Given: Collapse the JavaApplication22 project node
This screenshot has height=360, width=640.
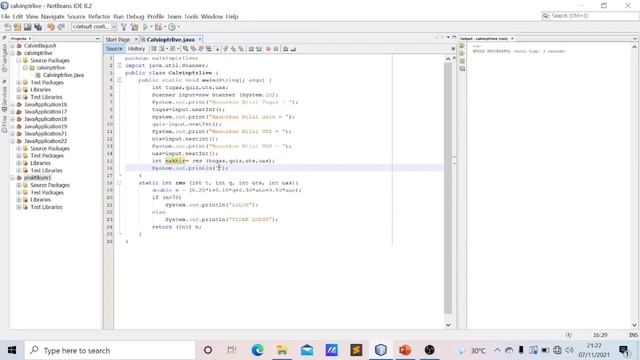Looking at the screenshot, I should [x=12, y=141].
